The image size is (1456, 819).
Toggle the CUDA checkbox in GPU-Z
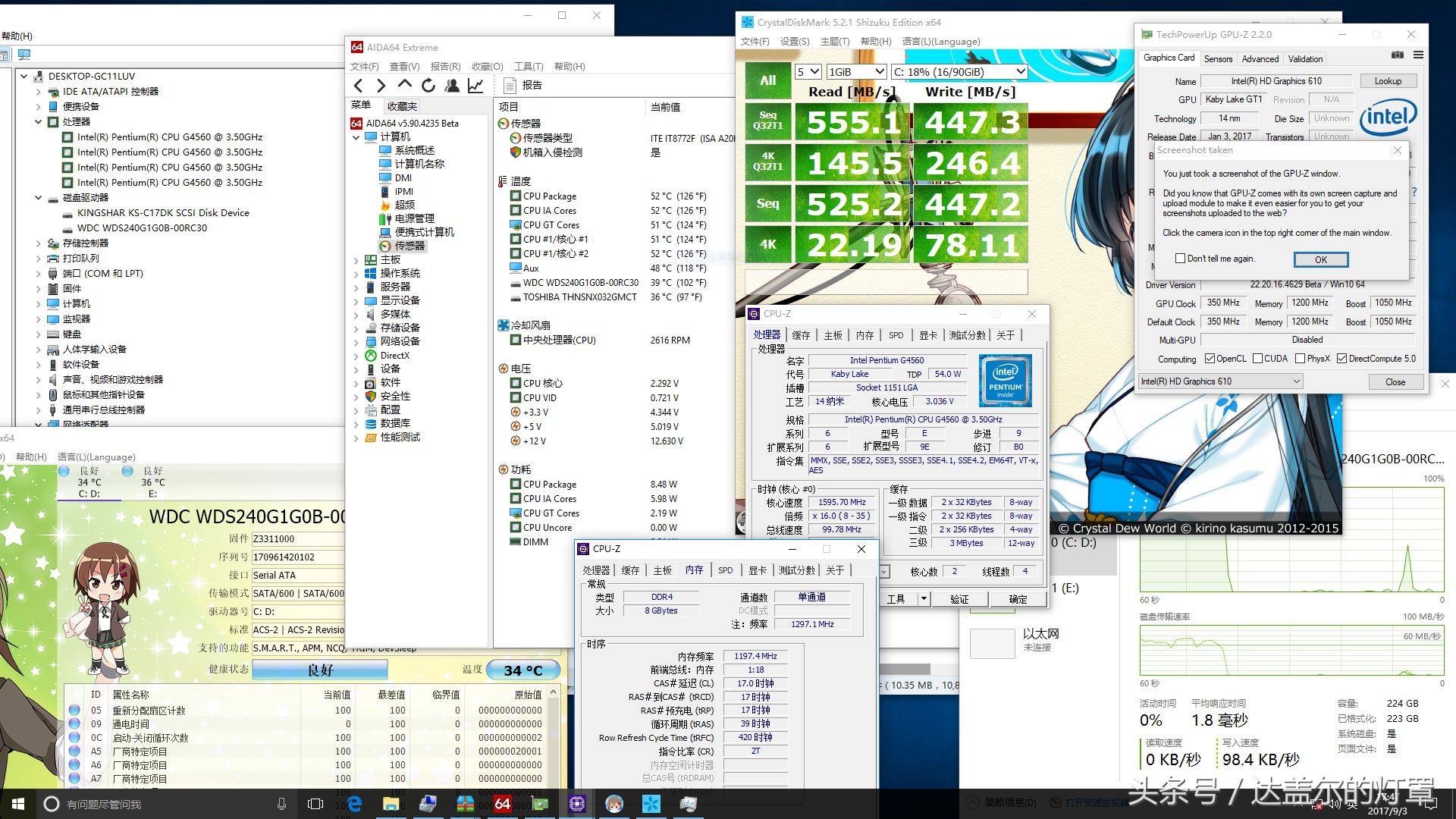(1258, 359)
